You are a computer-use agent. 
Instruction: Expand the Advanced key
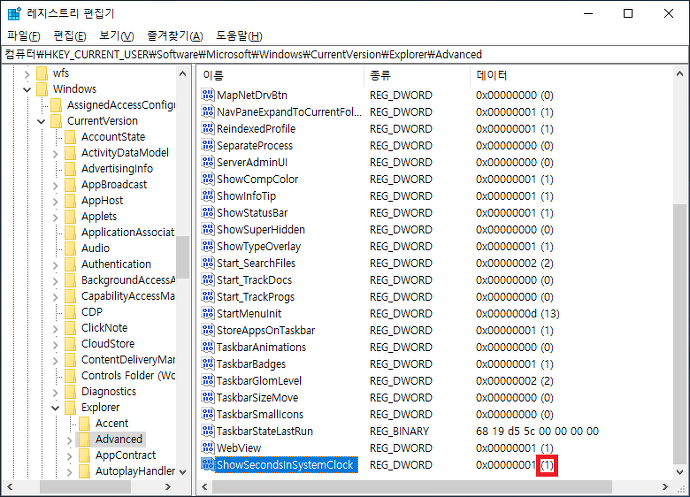(69, 440)
